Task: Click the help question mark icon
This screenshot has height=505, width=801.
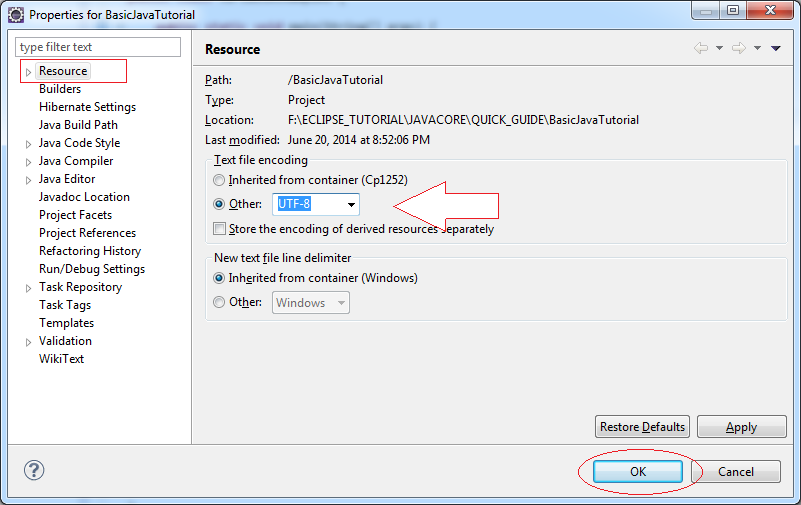Action: pos(34,470)
